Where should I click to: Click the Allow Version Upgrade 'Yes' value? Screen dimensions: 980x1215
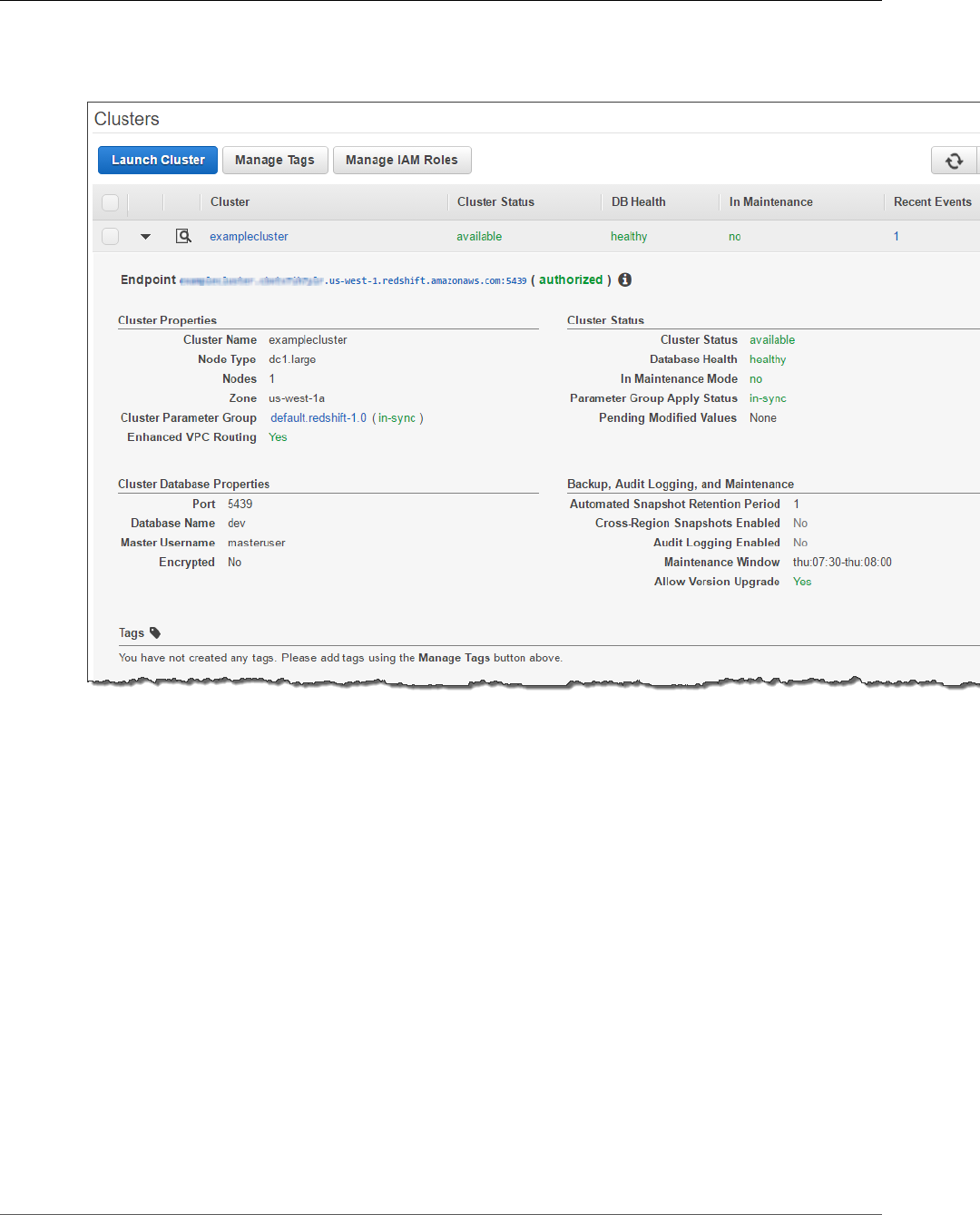[802, 582]
